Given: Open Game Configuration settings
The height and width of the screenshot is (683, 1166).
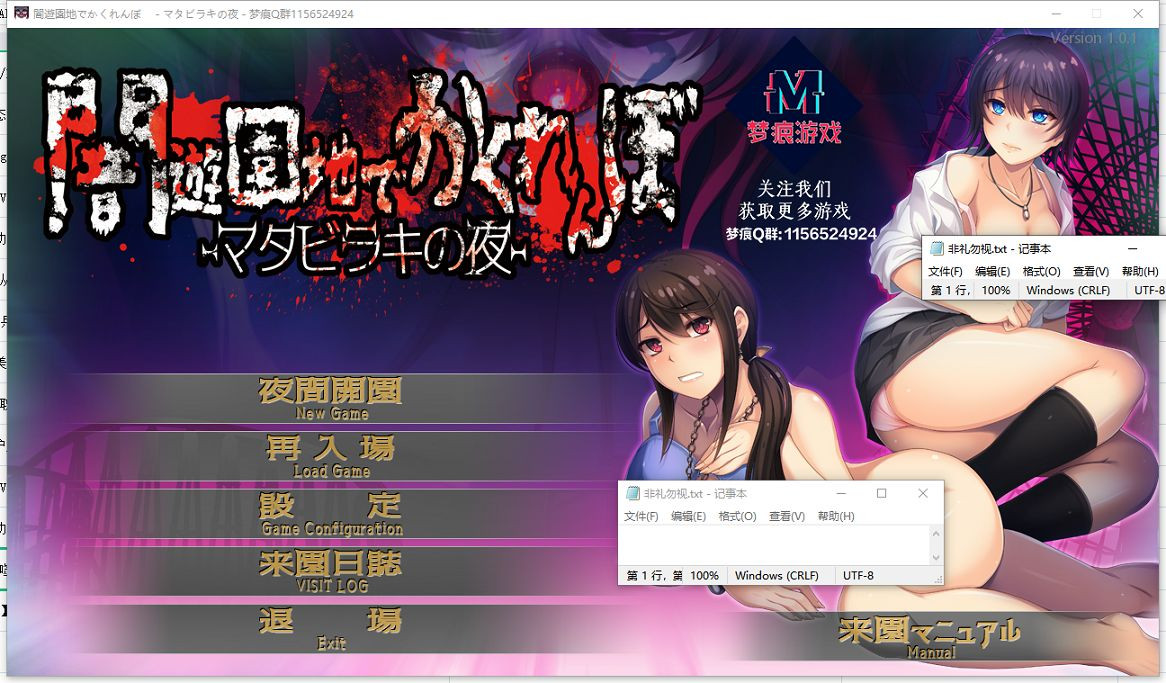Looking at the screenshot, I should [330, 513].
